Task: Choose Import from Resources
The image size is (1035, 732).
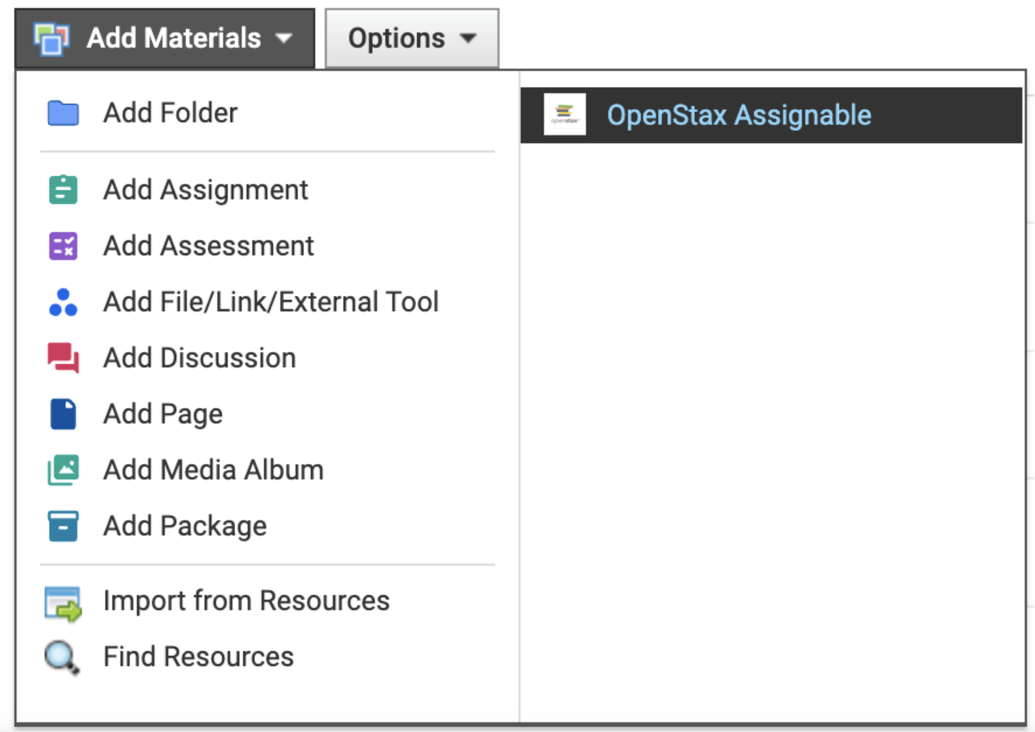Action: 246,601
